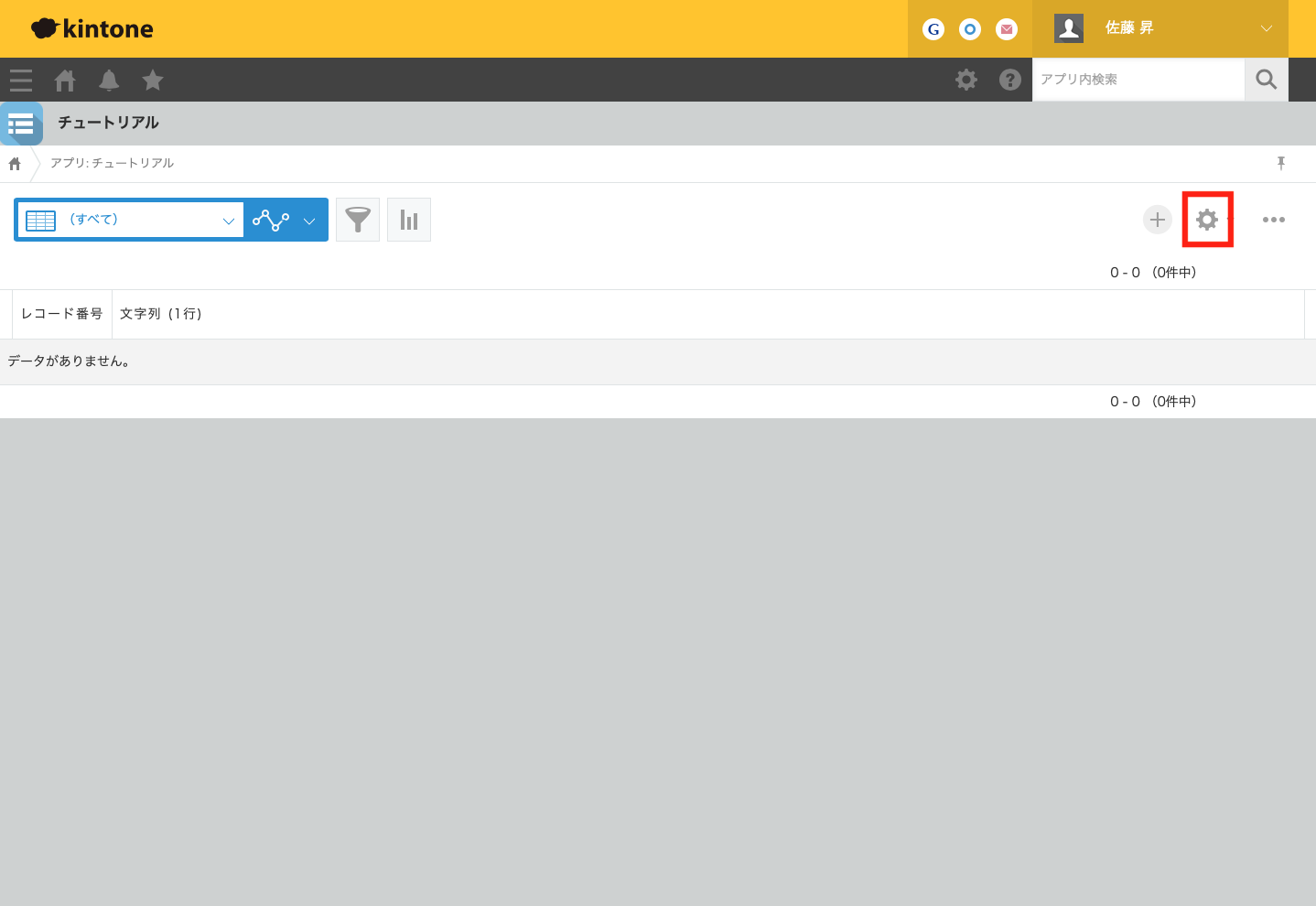Click the アプリ内検索 search field
The width and height of the screenshot is (1316, 906).
[1138, 80]
